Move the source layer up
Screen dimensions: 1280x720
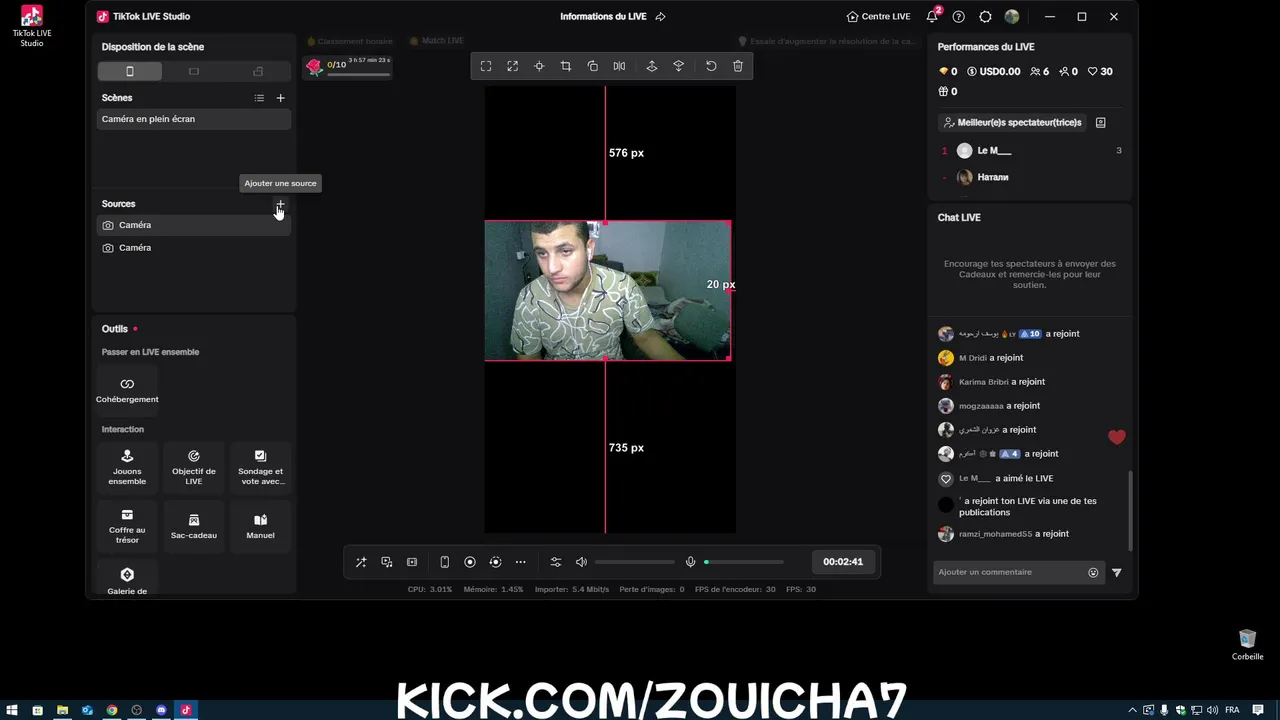652,66
